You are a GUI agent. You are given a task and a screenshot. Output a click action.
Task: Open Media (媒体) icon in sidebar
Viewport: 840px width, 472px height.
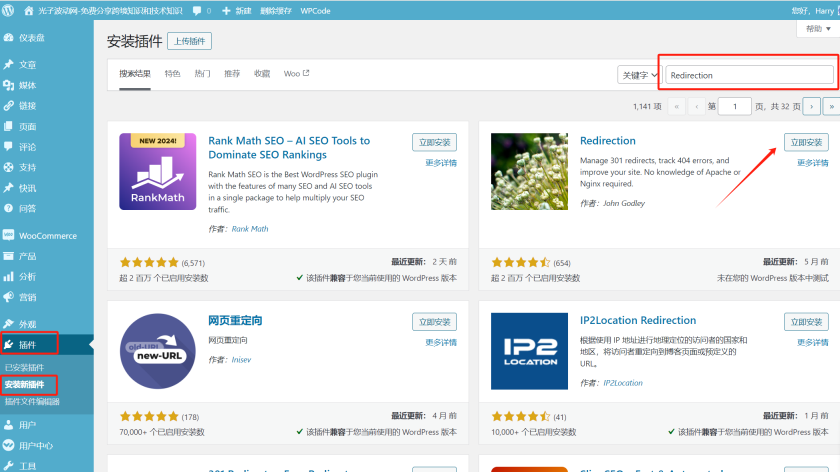tap(8, 85)
